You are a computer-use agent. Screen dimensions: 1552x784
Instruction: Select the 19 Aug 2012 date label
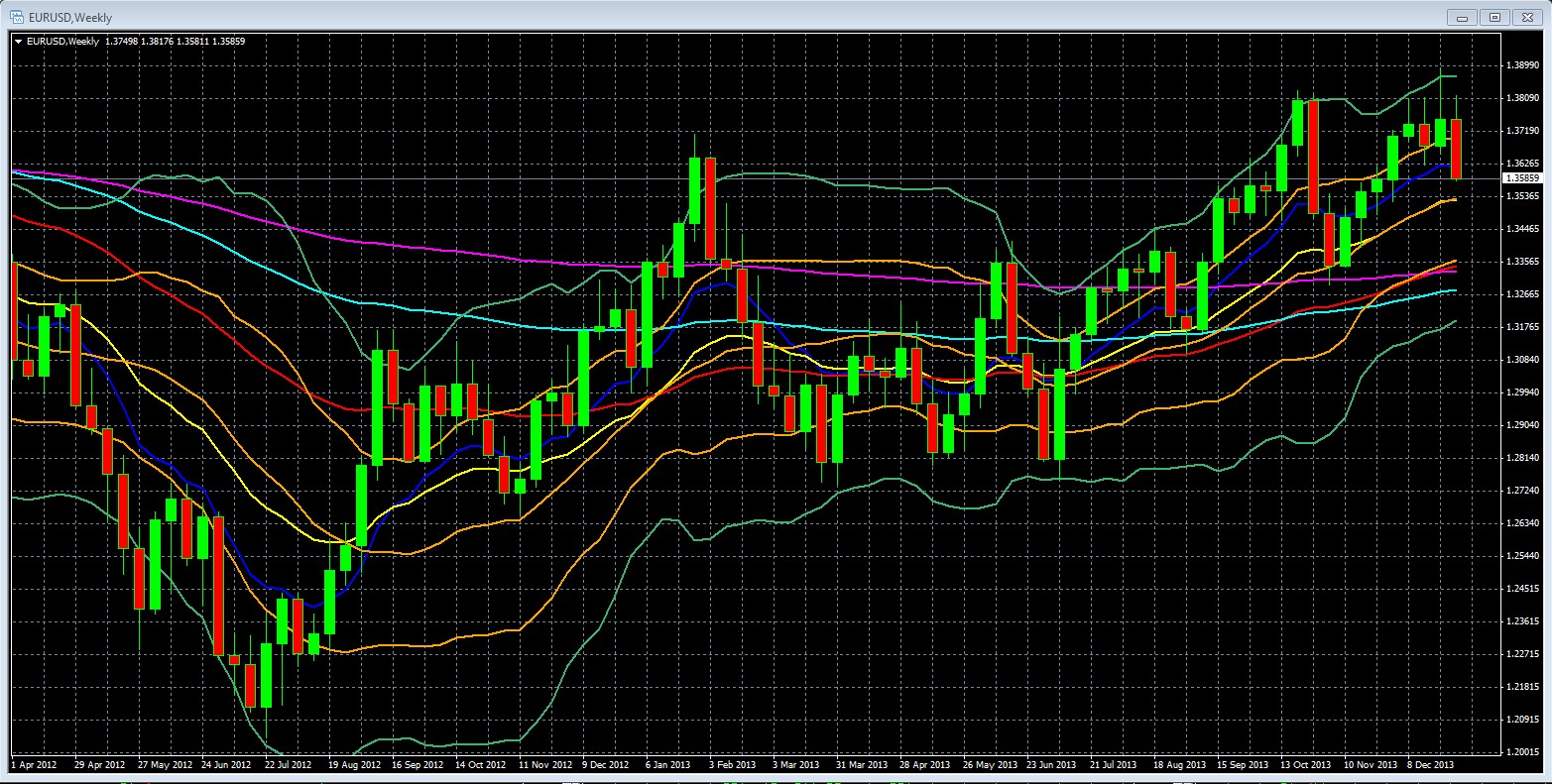coord(354,765)
